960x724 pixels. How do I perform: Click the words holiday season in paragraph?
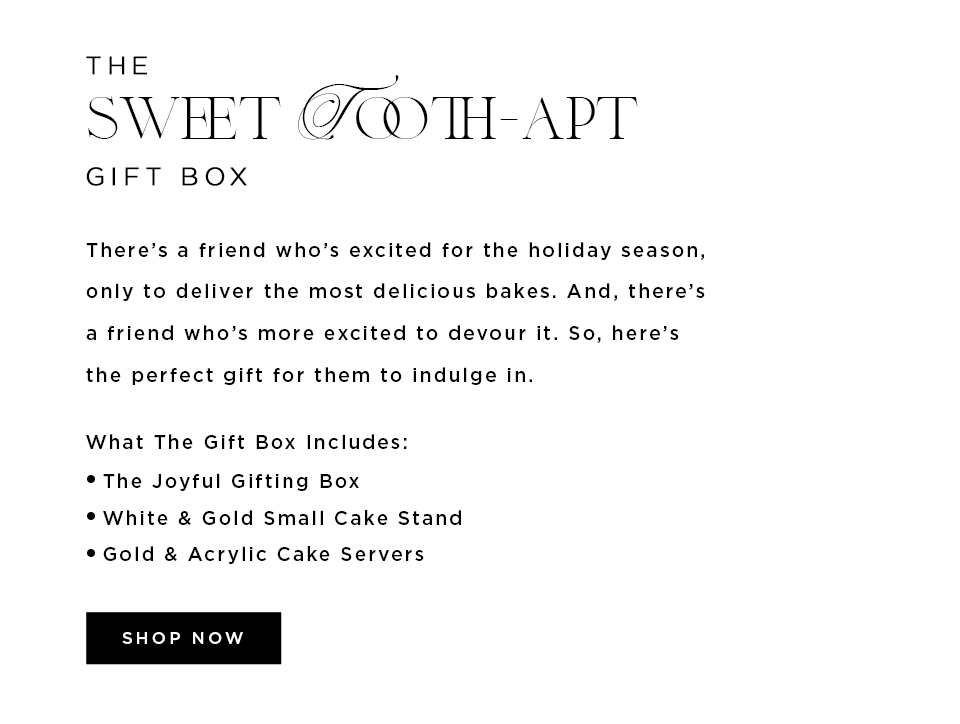pyautogui.click(x=617, y=250)
